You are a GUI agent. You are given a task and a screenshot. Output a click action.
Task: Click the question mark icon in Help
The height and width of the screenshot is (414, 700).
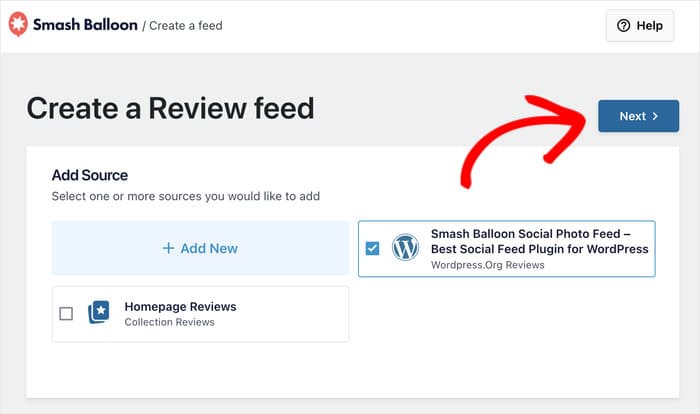click(623, 25)
